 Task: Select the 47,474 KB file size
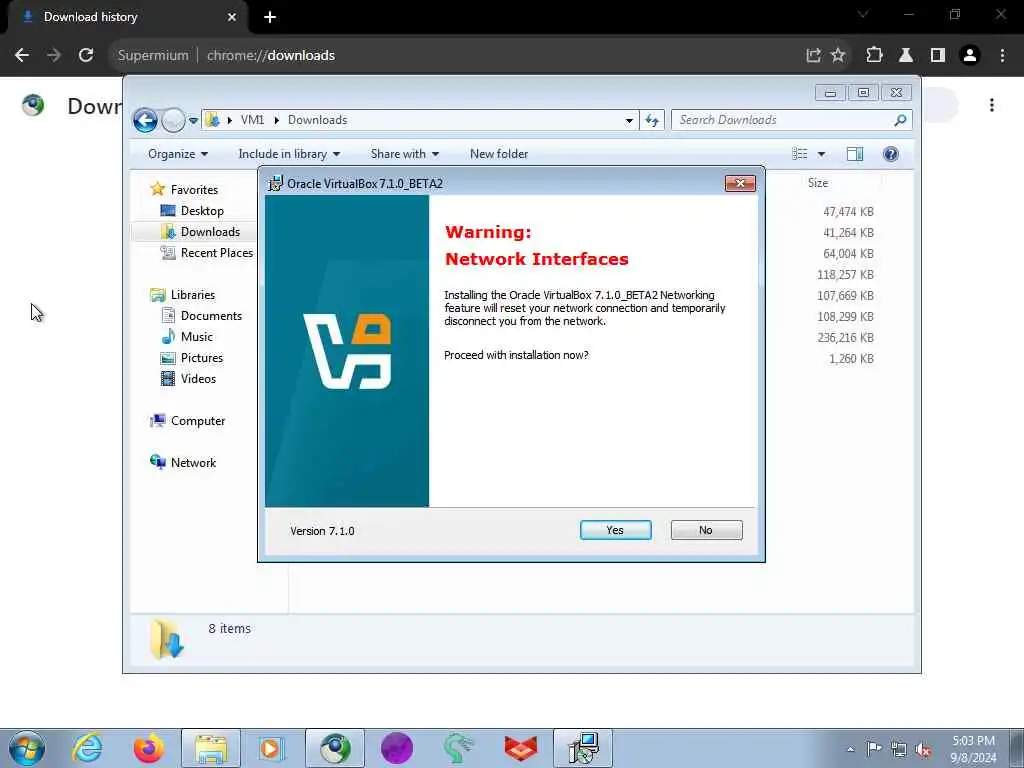coord(848,212)
